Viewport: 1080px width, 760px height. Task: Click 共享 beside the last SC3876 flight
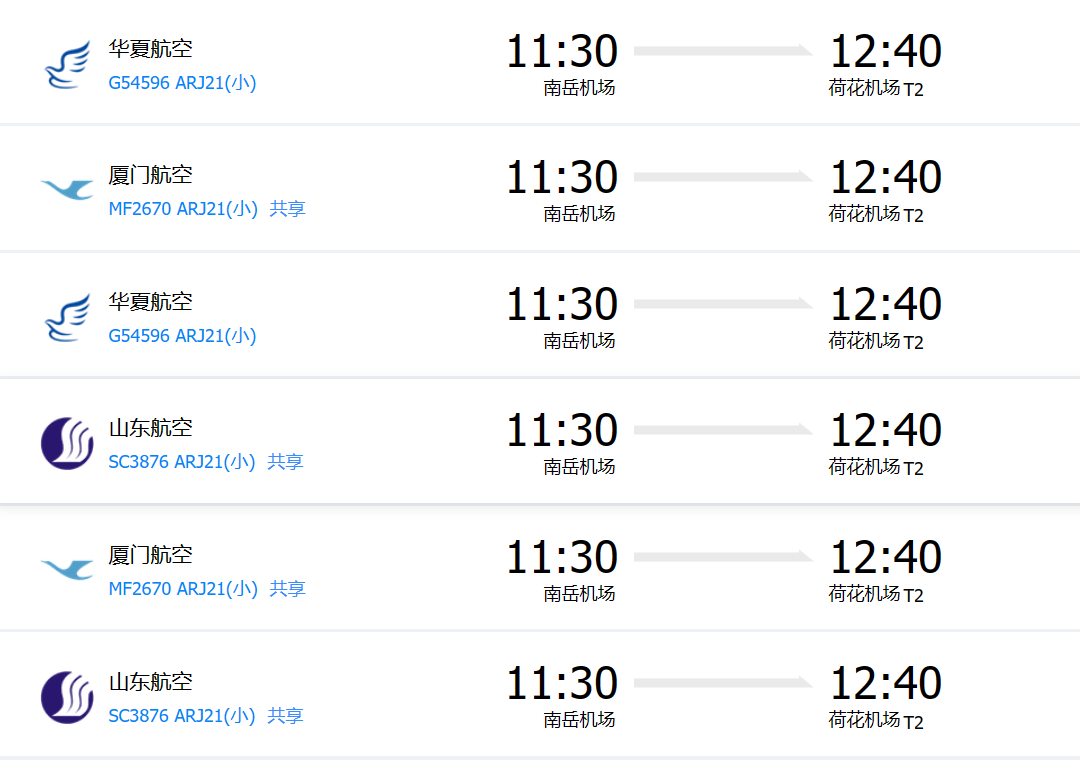[286, 716]
